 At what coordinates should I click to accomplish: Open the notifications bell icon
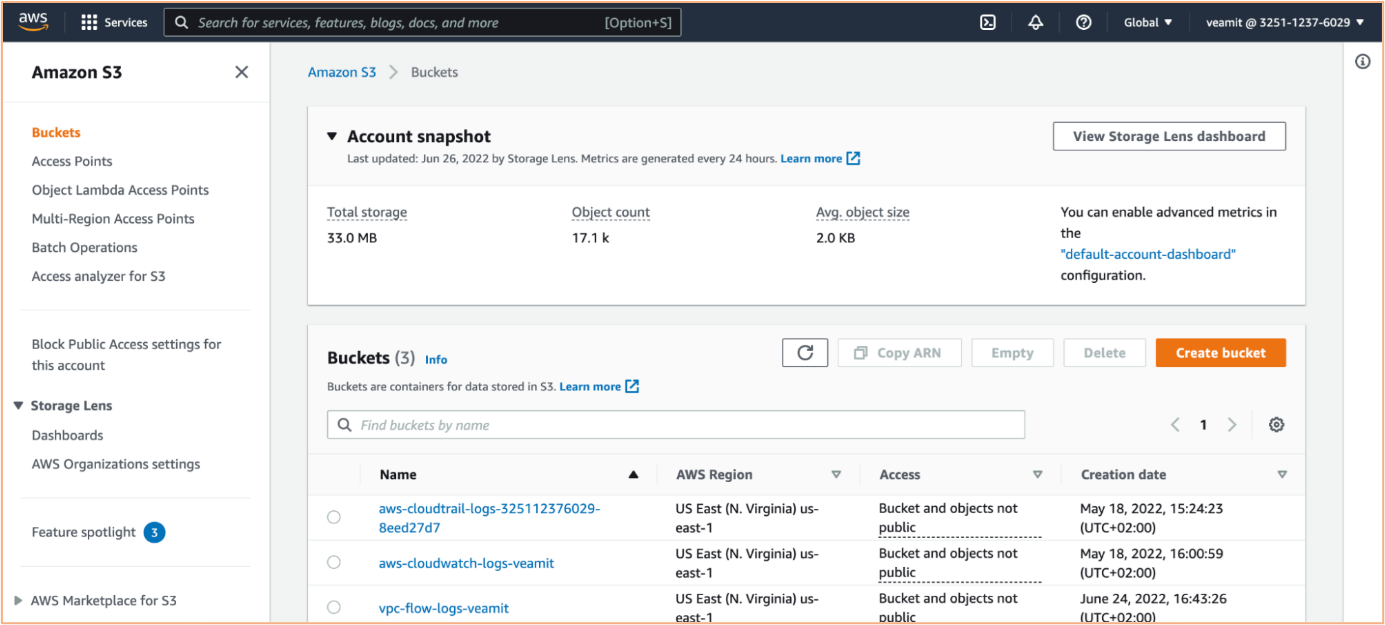click(x=1036, y=22)
